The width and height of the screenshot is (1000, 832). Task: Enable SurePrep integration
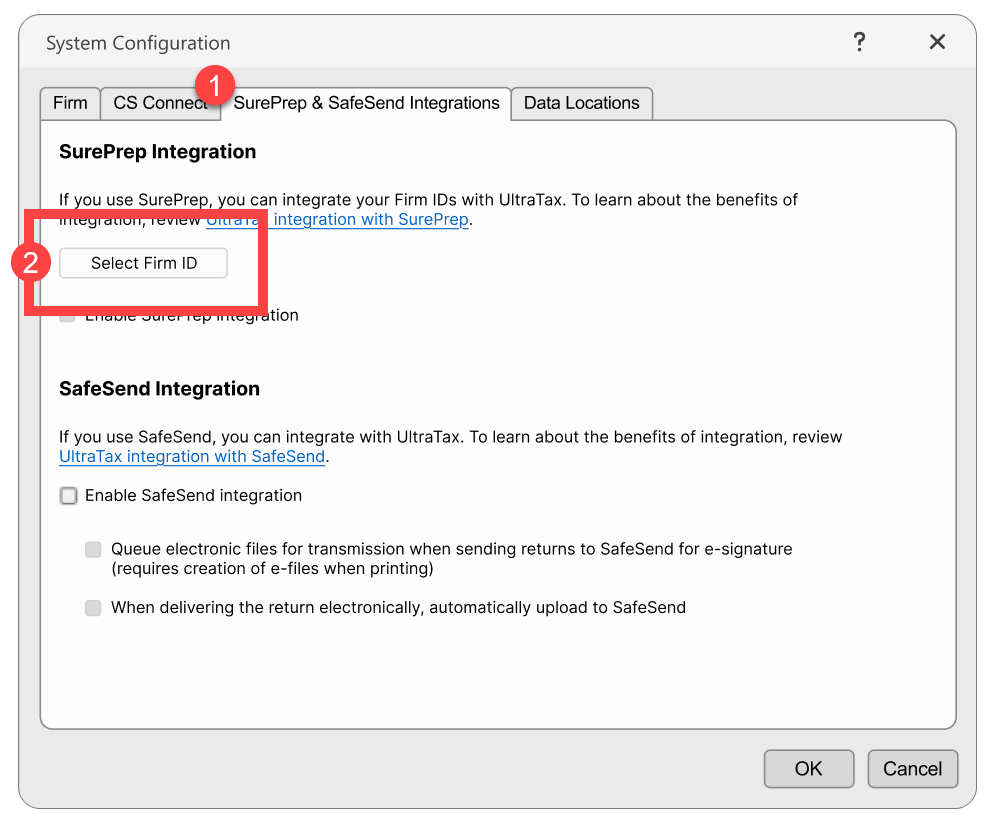66,315
